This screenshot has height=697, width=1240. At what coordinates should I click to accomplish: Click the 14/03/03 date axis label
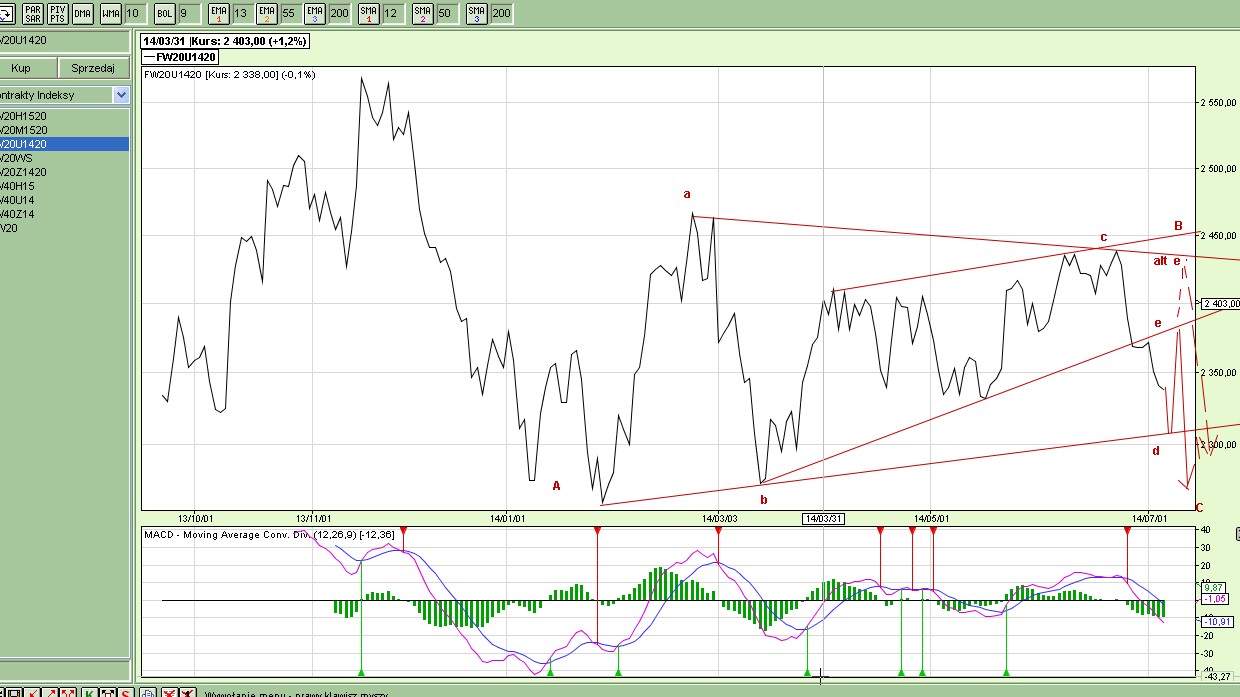point(719,517)
